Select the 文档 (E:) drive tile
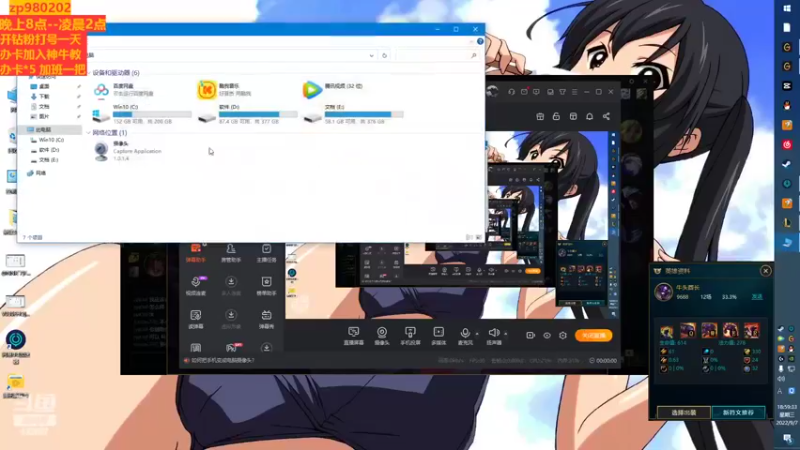Image resolution: width=800 pixels, height=450 pixels. point(353,114)
